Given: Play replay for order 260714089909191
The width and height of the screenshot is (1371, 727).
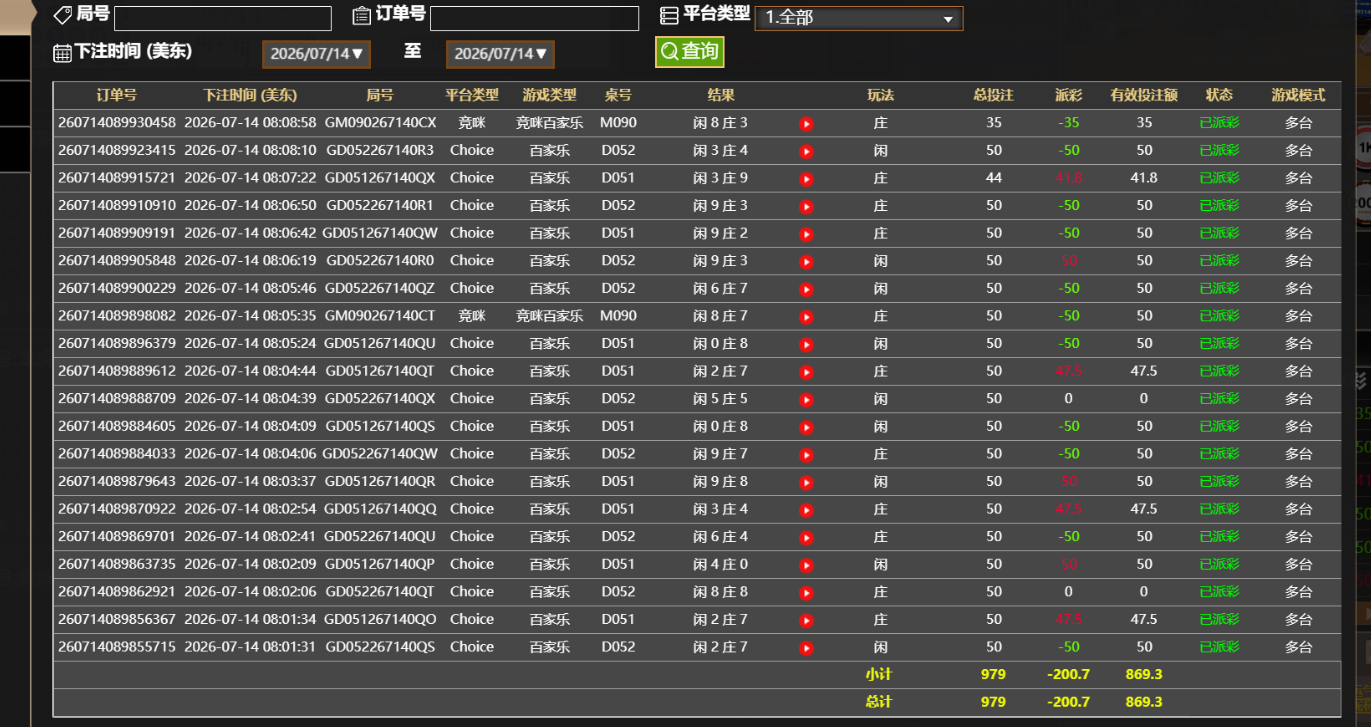Looking at the screenshot, I should pyautogui.click(x=806, y=234).
